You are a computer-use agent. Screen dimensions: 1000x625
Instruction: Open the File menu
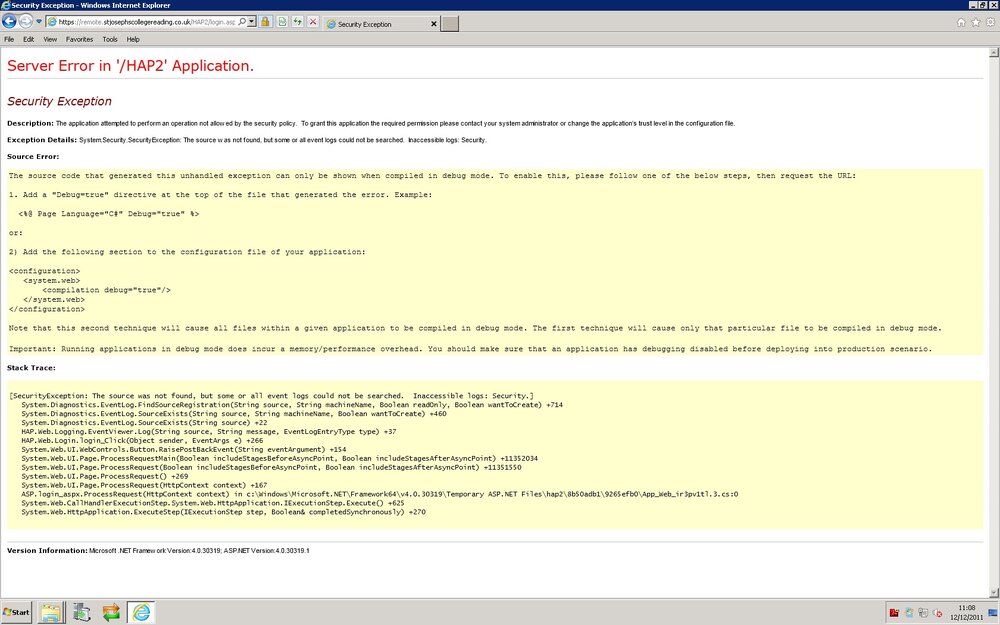9,40
